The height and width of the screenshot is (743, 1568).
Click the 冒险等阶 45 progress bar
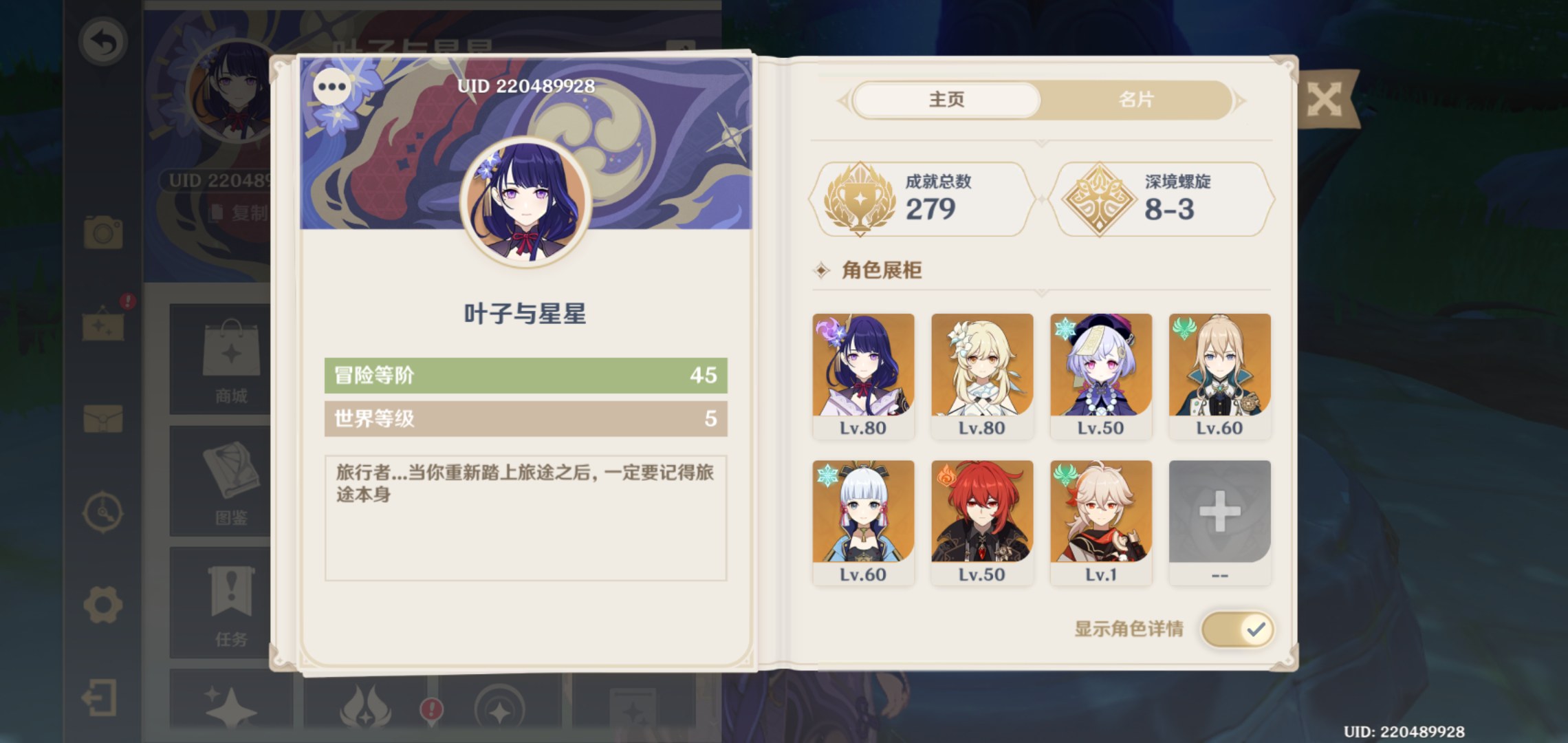click(525, 375)
